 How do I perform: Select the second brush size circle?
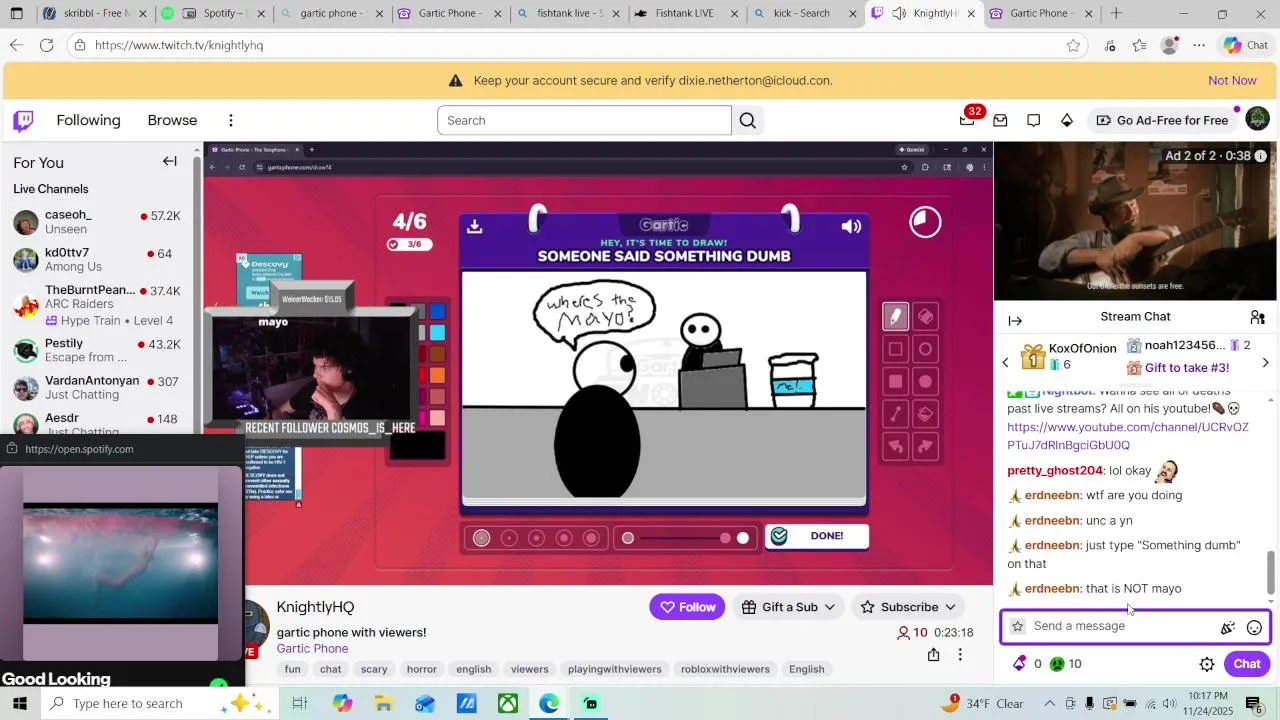(509, 538)
